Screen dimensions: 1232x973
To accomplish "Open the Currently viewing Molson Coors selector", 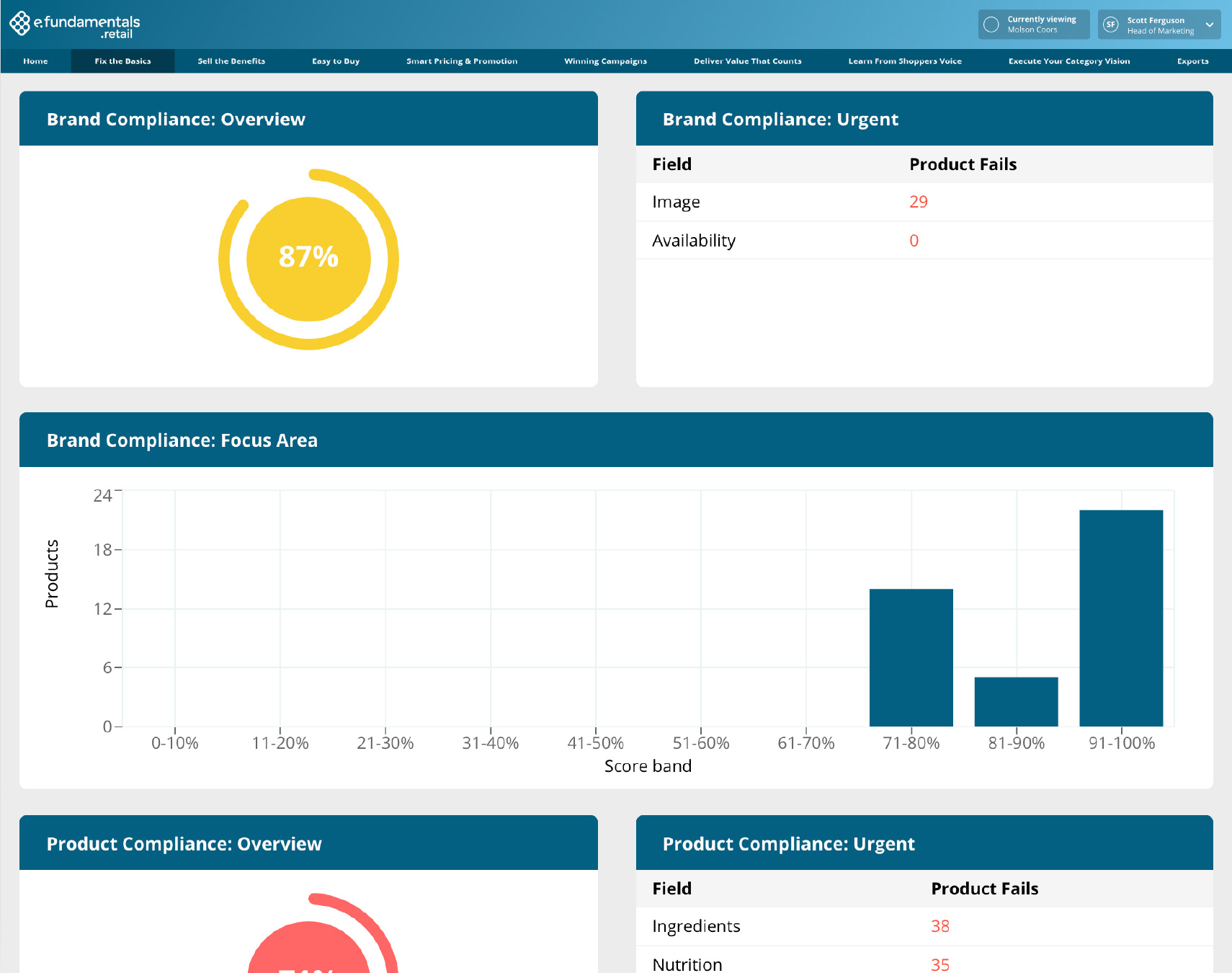I will click(x=1034, y=25).
